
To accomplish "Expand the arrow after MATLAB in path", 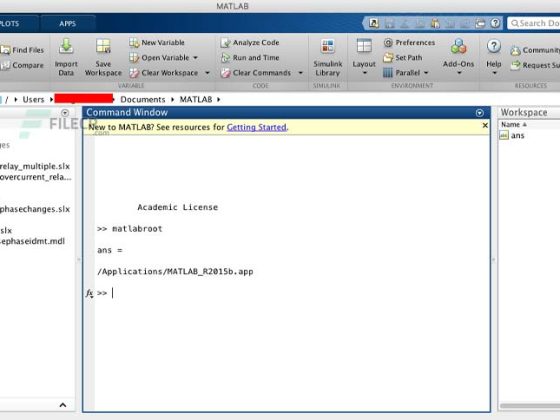I will pos(219,100).
